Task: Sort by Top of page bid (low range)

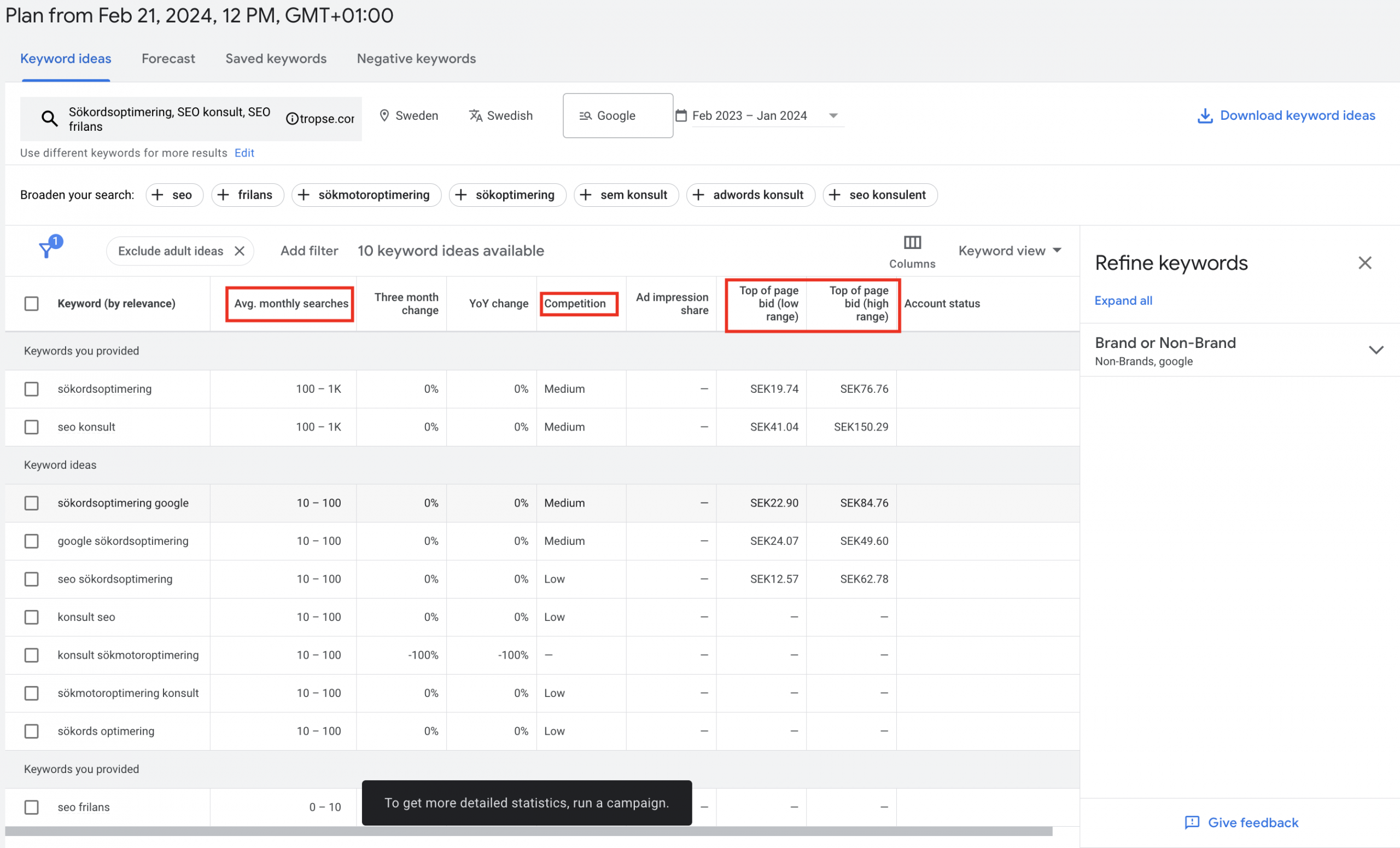Action: [768, 304]
